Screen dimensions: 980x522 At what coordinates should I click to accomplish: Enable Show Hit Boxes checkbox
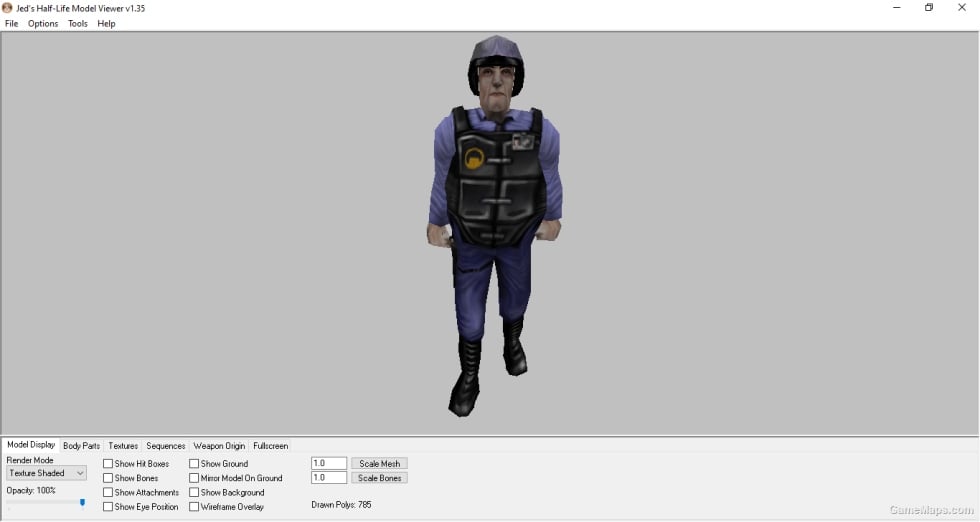click(x=108, y=464)
